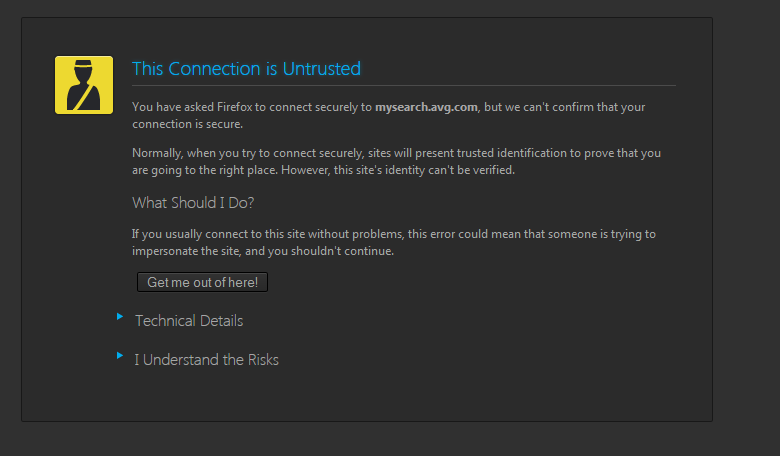Screen dimensions: 780x456
Task: Click the blue triangle beside Technical Details
Action: click(x=119, y=316)
